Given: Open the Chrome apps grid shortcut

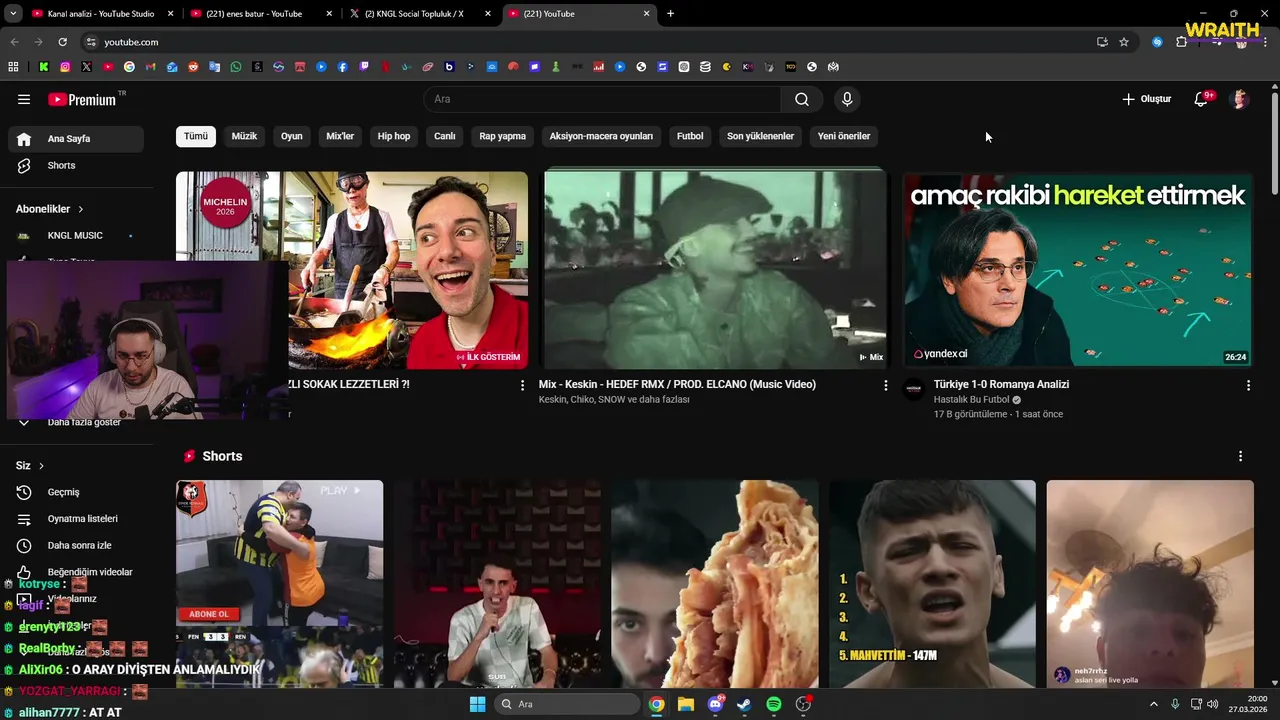Looking at the screenshot, I should click(13, 67).
